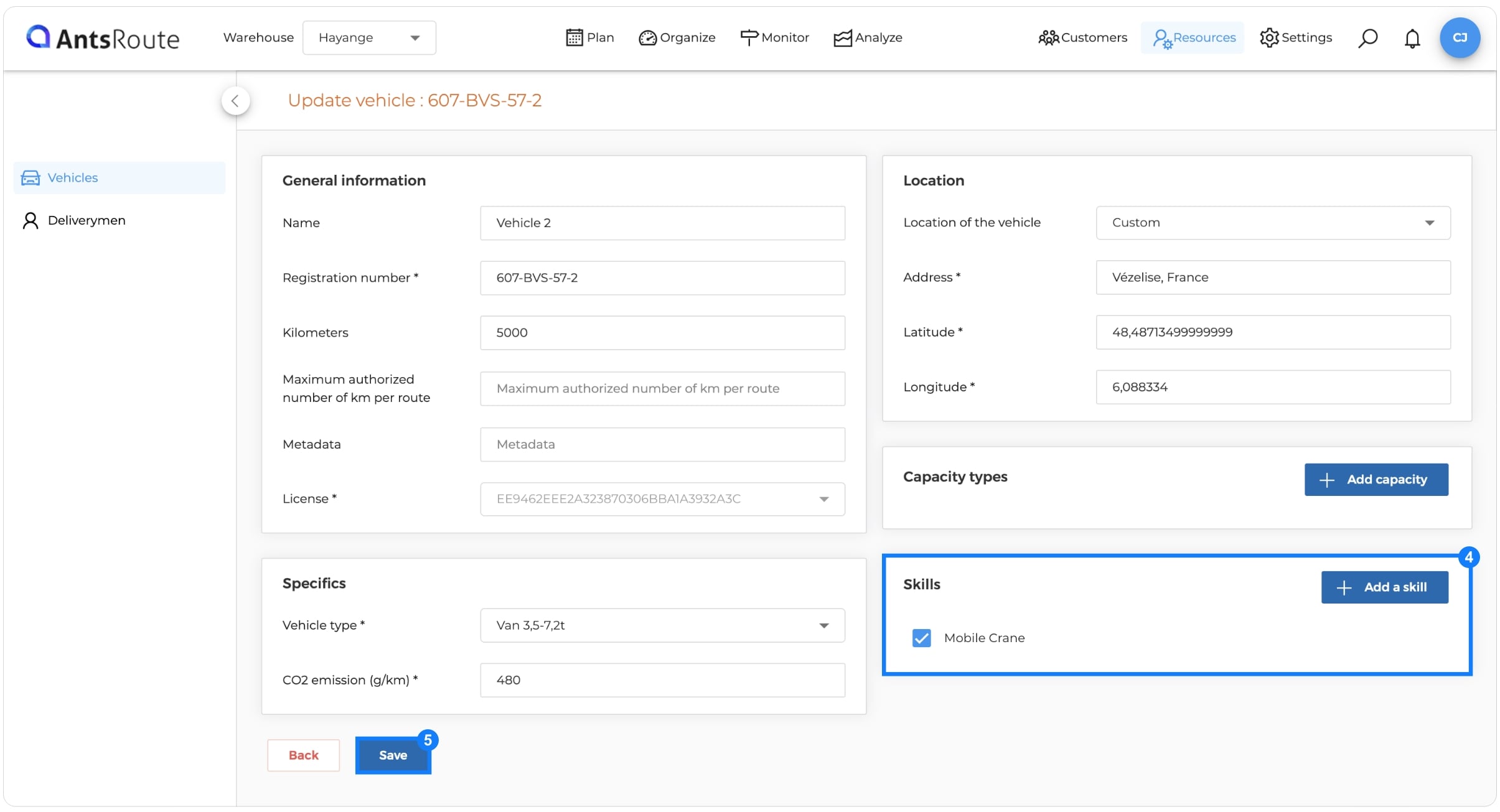Click the Customers people icon

pyautogui.click(x=1048, y=38)
